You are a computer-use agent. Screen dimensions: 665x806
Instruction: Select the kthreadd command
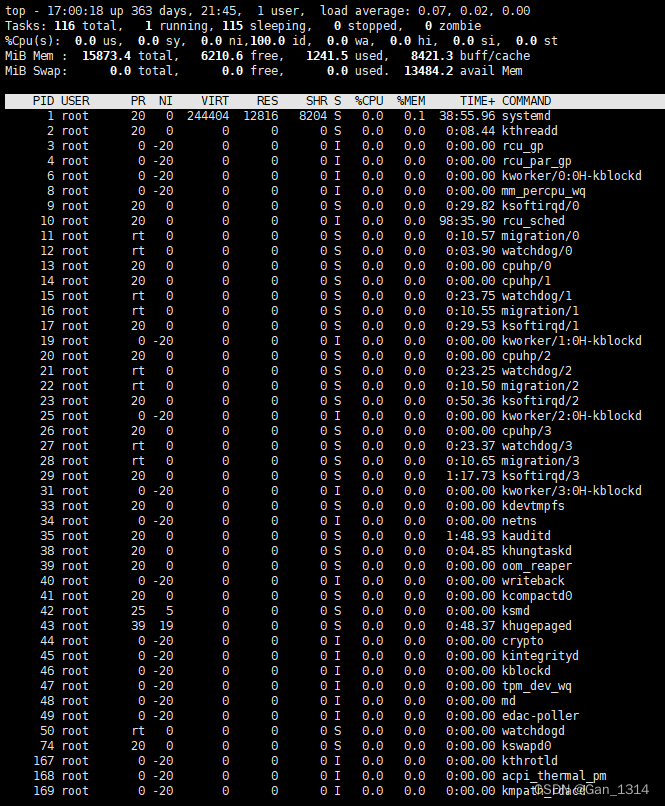click(530, 131)
